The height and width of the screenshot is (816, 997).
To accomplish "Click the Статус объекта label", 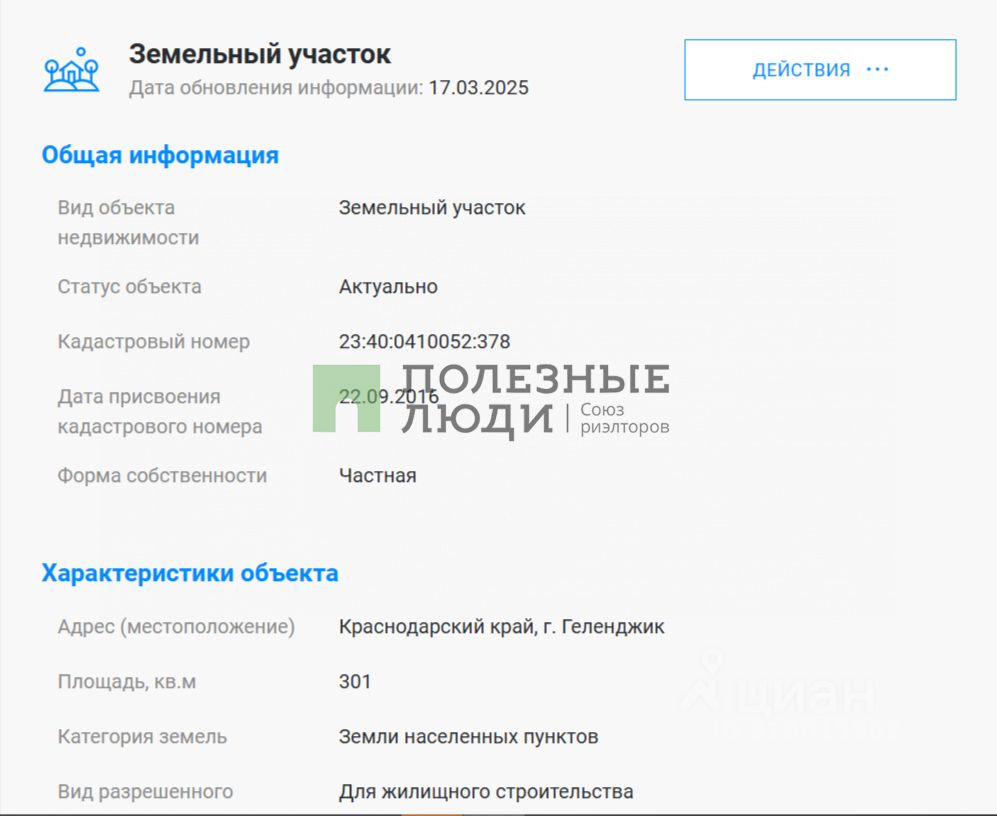I will coord(129,287).
